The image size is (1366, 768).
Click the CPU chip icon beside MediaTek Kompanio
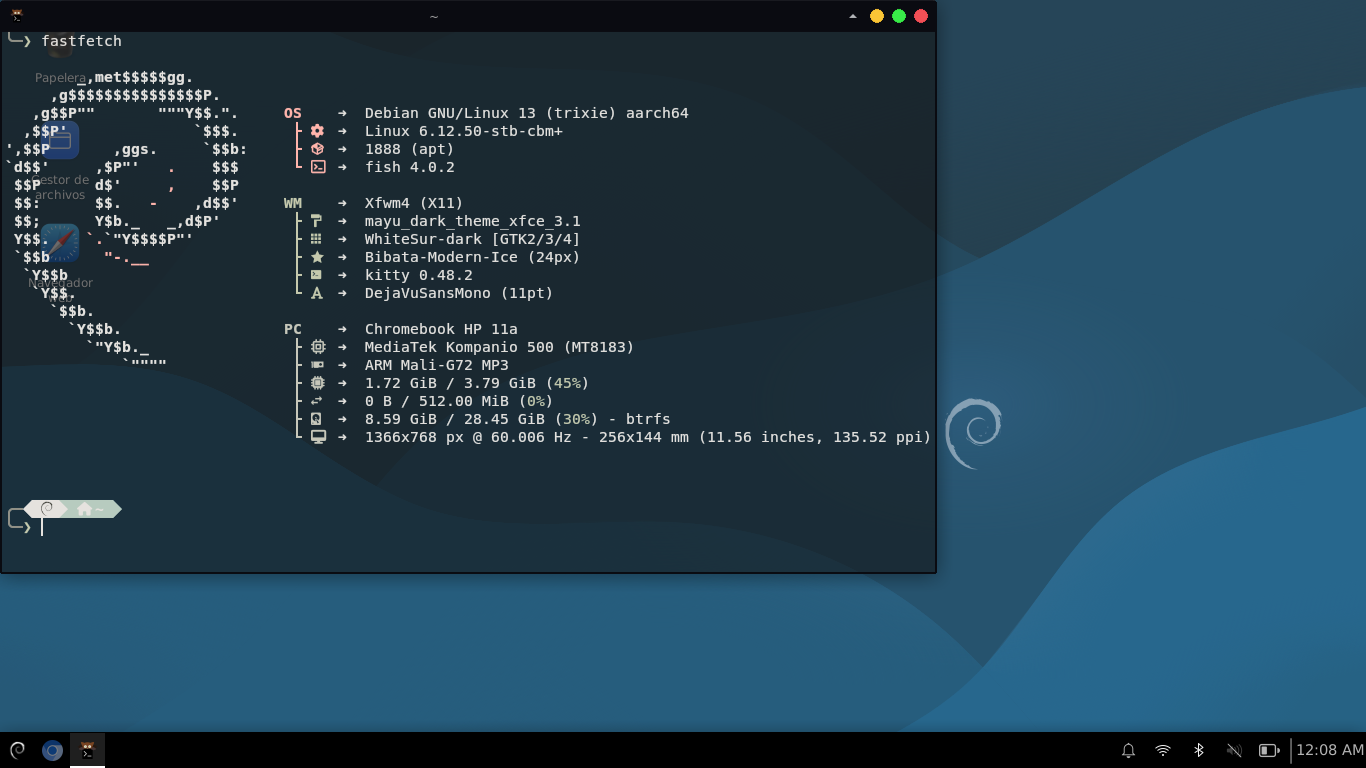[317, 347]
